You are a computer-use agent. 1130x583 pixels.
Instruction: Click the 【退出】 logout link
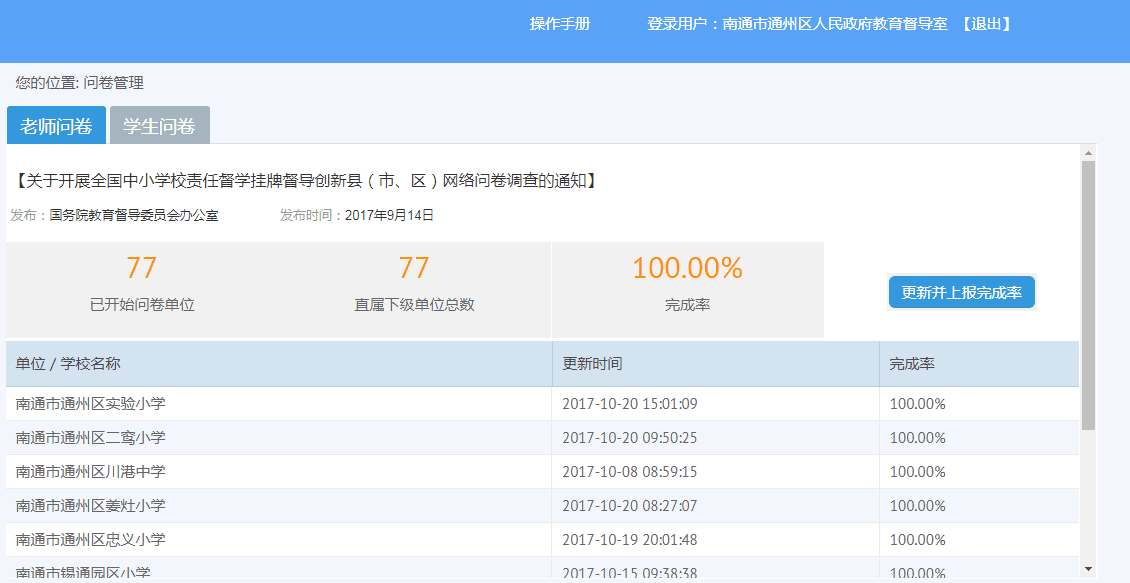[x=987, y=24]
